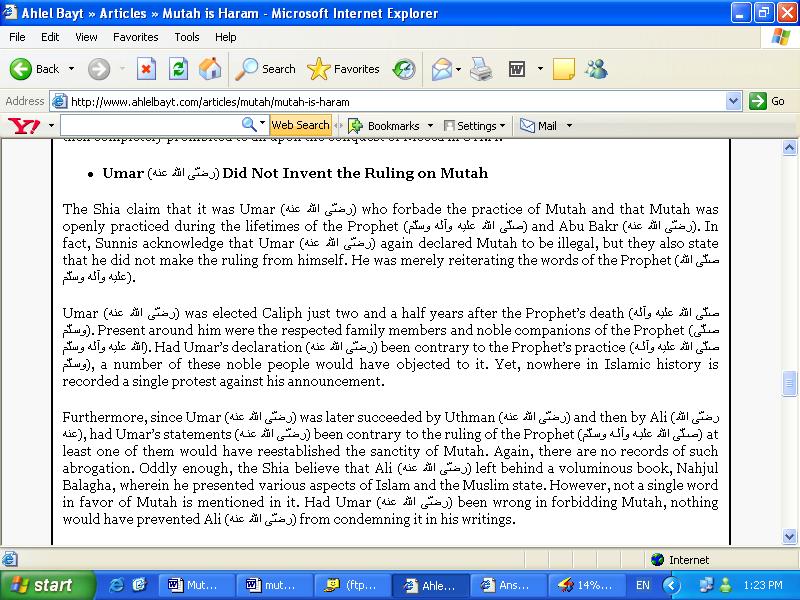Open the Search magnifier toolbar button
800x600 pixels.
(265, 69)
